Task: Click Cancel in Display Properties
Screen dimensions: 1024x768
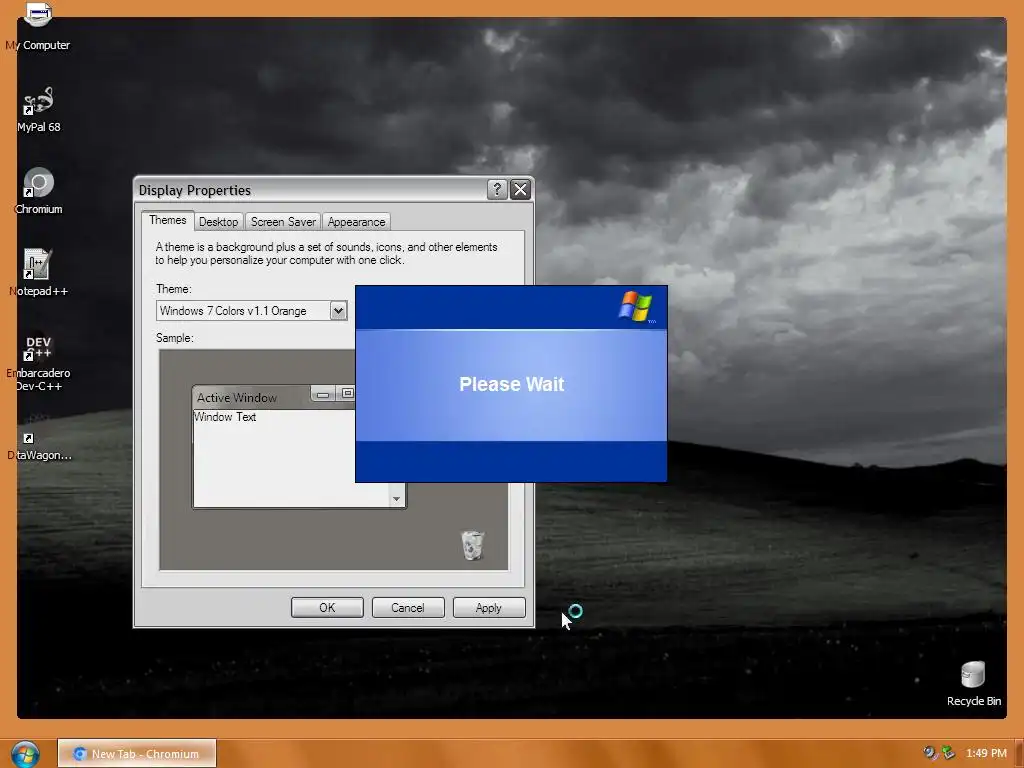Action: tap(408, 608)
